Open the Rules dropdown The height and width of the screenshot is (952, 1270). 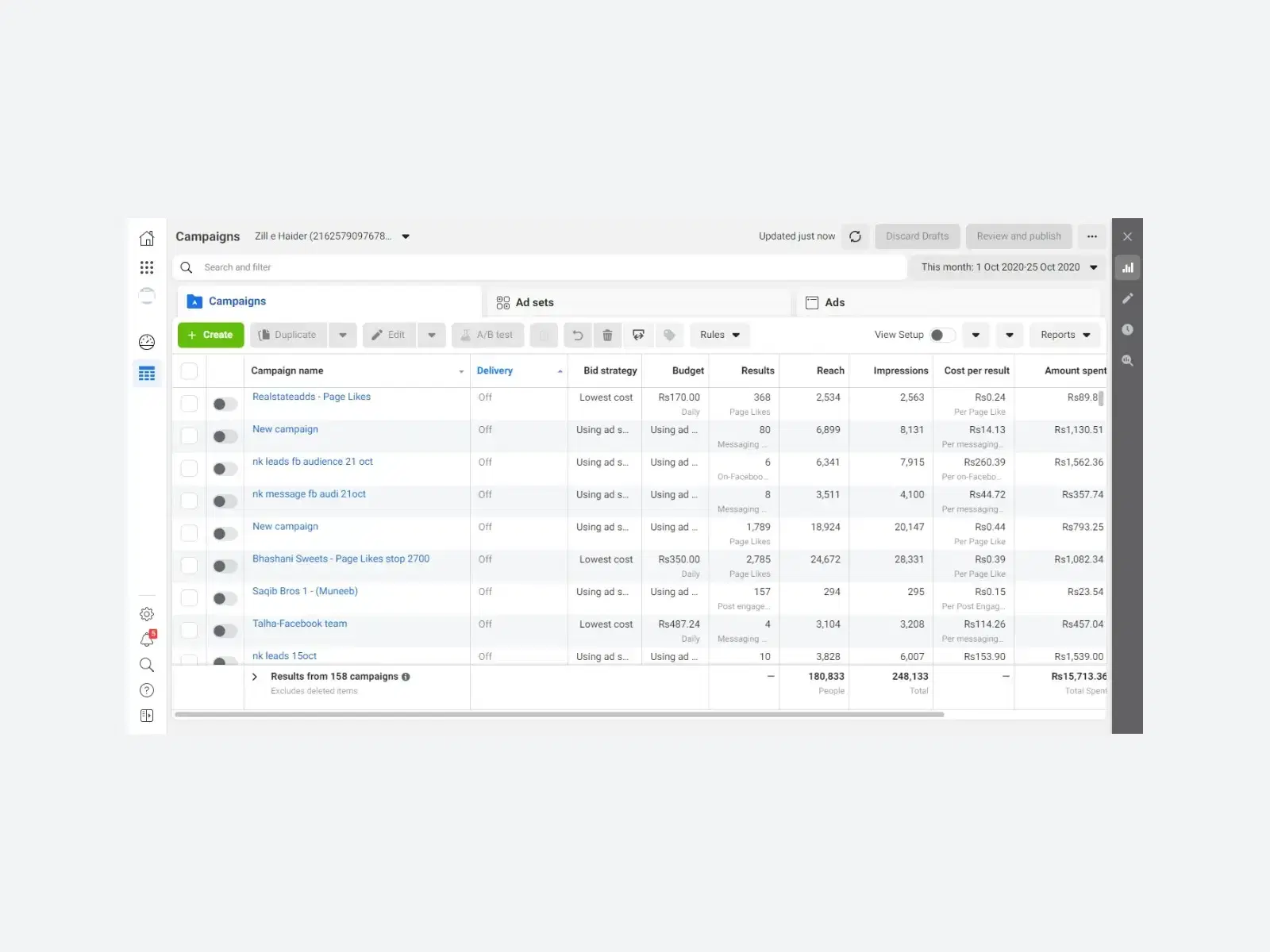click(x=720, y=335)
